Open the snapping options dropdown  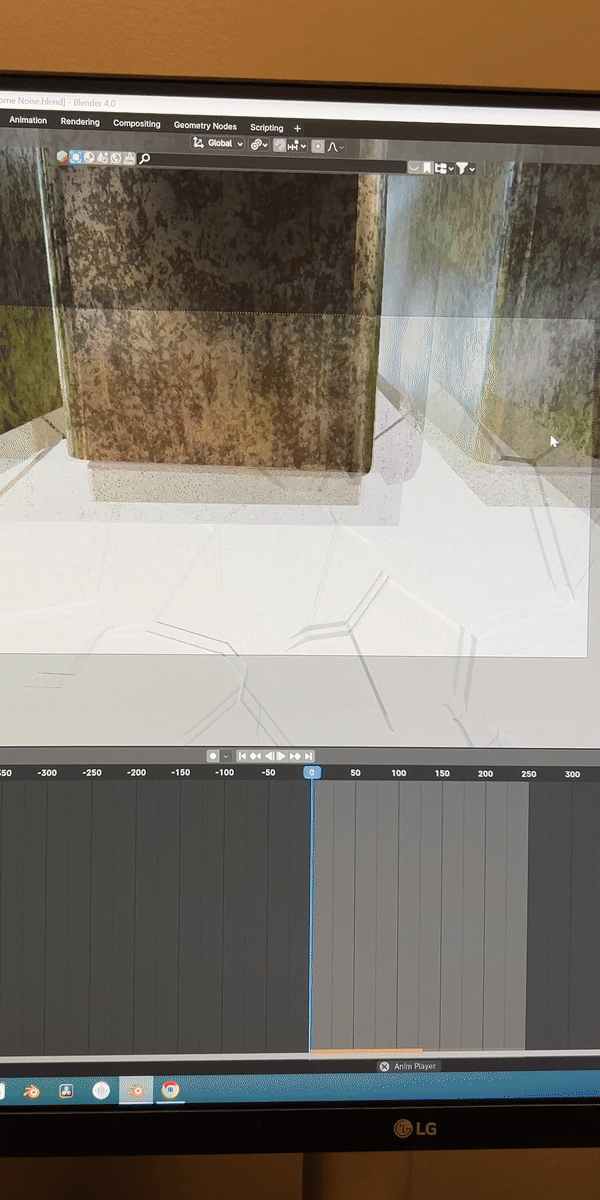click(x=297, y=146)
